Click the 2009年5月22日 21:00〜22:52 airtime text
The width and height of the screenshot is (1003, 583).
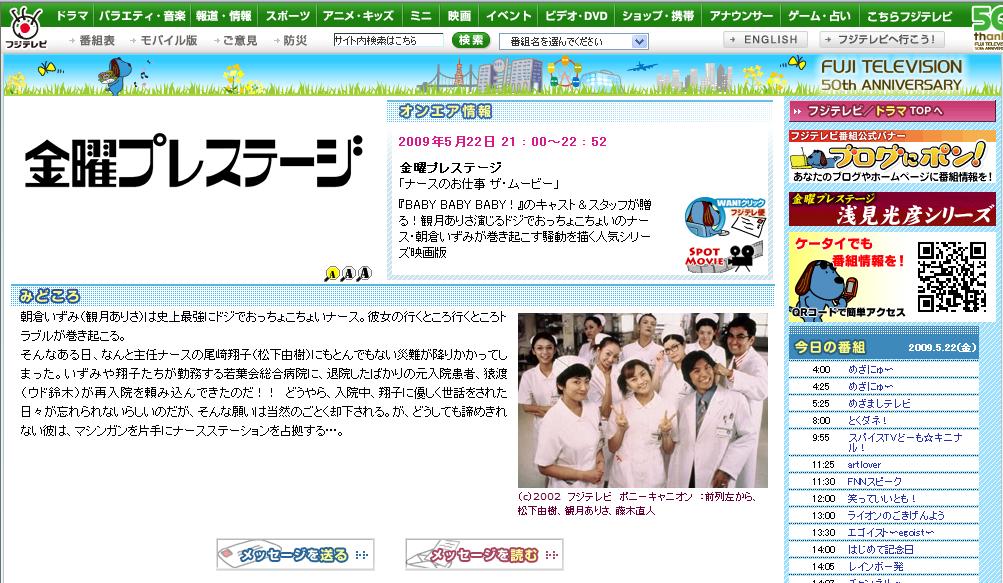pyautogui.click(x=502, y=141)
